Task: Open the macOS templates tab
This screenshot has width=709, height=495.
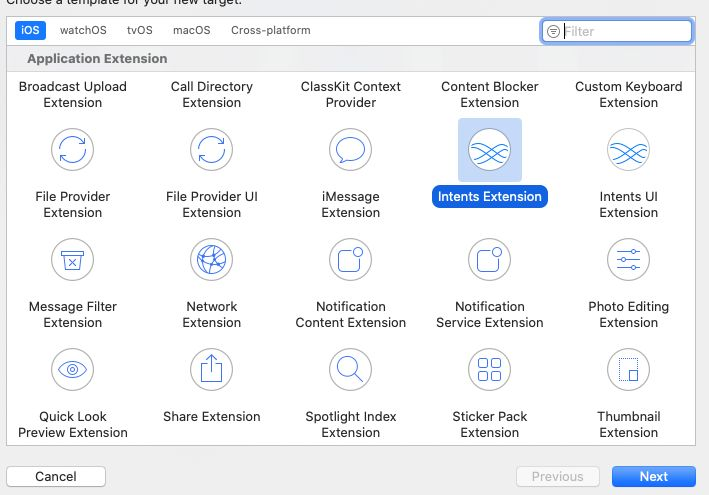Action: 192,30
